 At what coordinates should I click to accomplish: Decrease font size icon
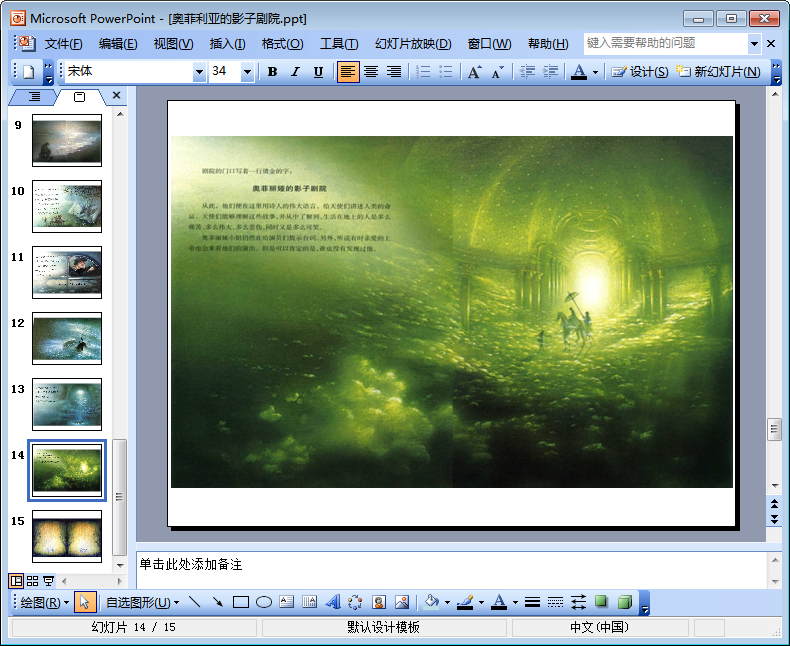click(x=497, y=72)
